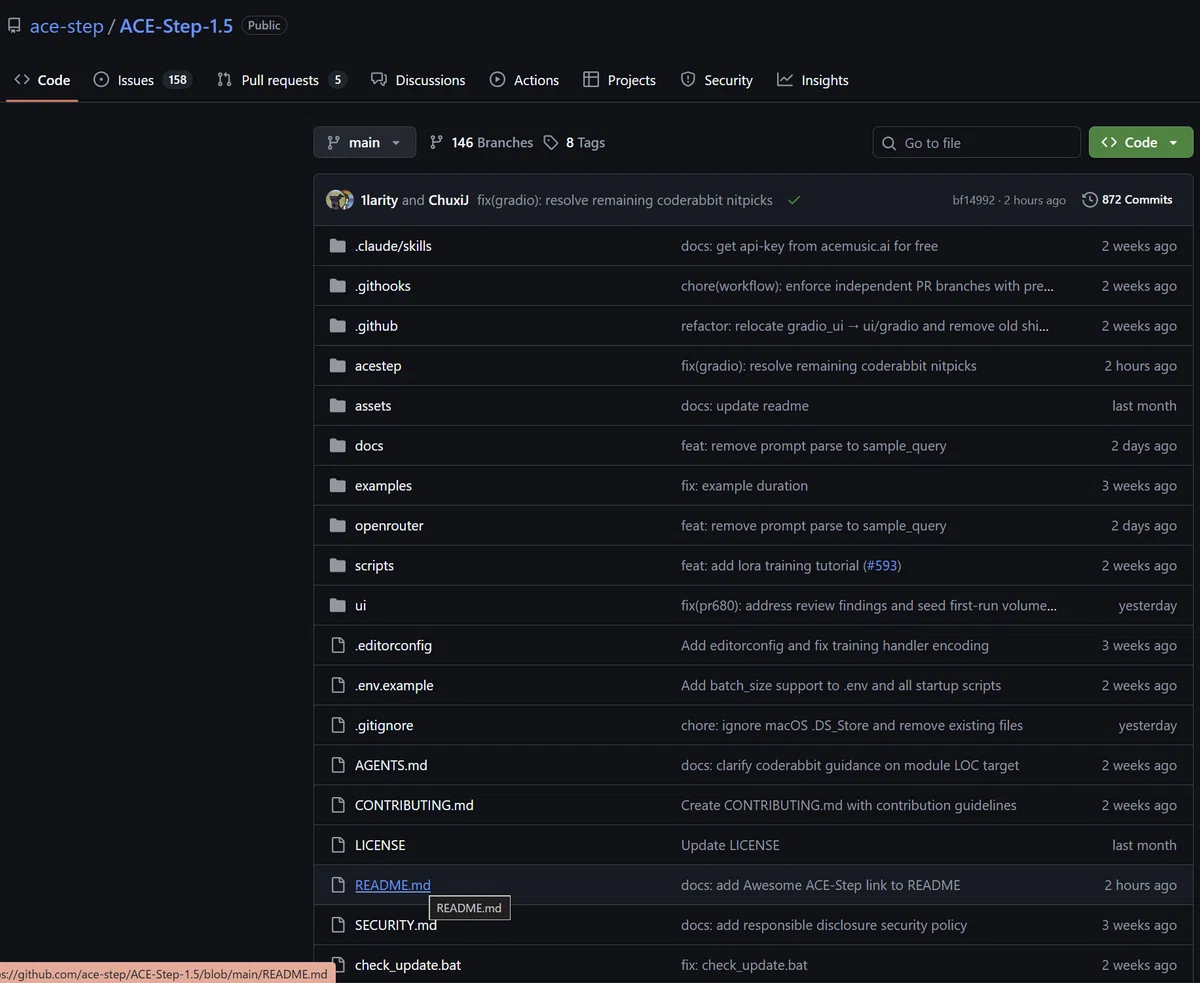Focus the Go to file search field
Image resolution: width=1200 pixels, height=983 pixels.
point(976,143)
